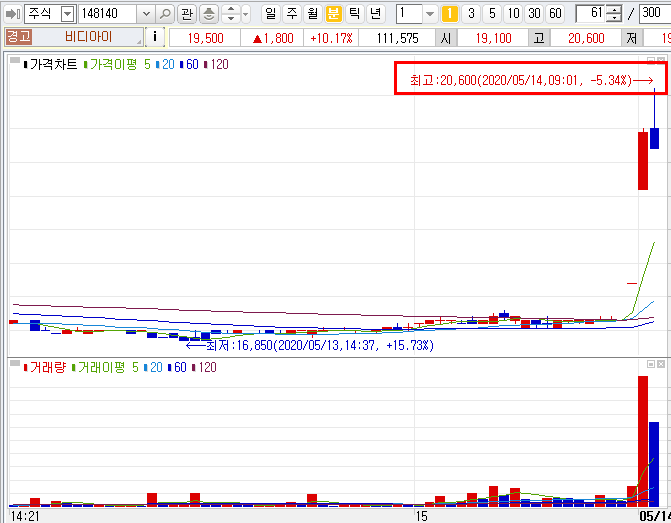Image resolution: width=671 pixels, height=523 pixels.
Task: Click the 고 high price label
Action: pos(539,39)
